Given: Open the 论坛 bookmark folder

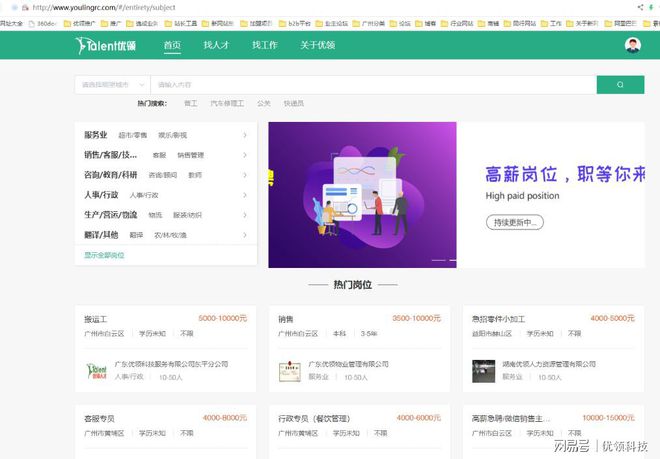Looking at the screenshot, I should 400,24.
